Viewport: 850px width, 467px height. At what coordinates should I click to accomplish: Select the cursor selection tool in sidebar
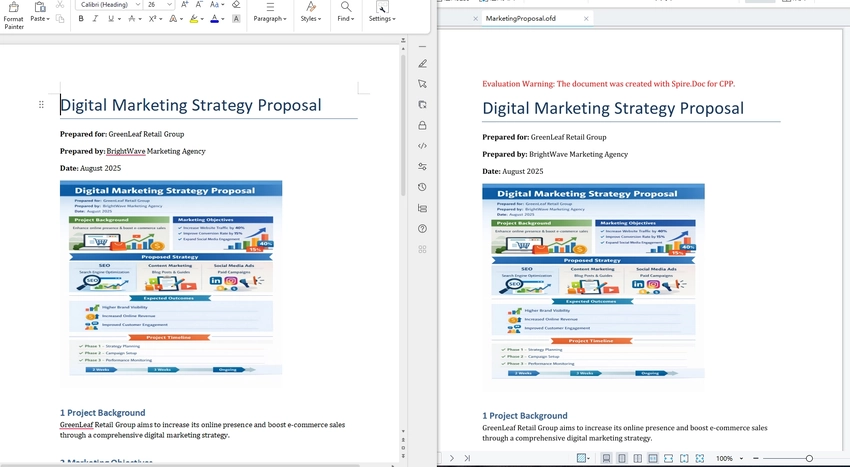pos(422,84)
